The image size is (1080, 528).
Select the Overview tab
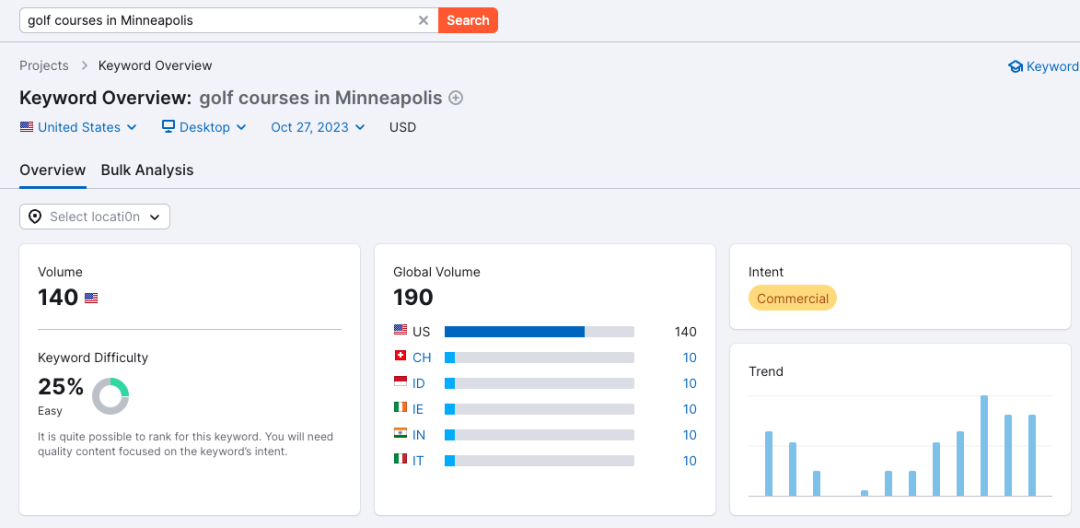tap(52, 170)
